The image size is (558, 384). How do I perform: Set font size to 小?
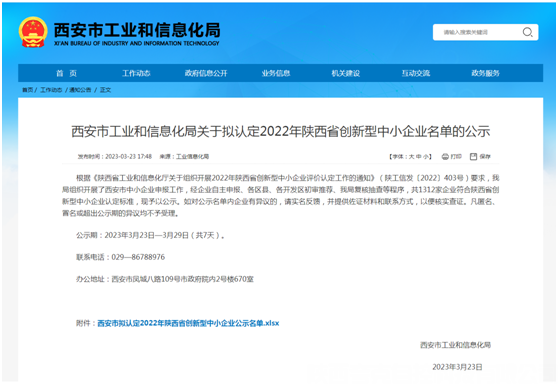coord(426,157)
